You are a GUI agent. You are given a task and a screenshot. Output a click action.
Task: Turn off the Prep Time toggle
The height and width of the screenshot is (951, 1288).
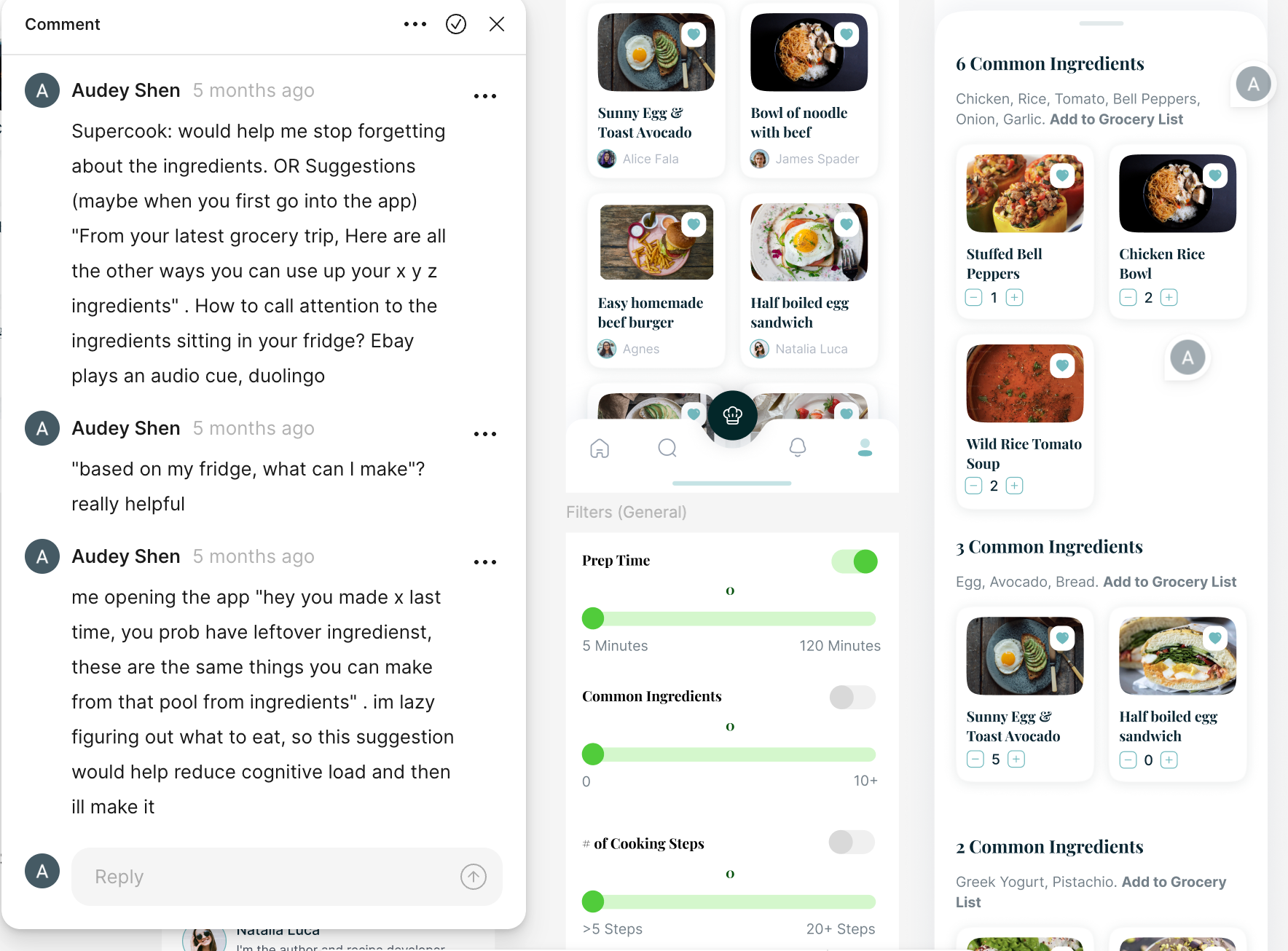855,561
